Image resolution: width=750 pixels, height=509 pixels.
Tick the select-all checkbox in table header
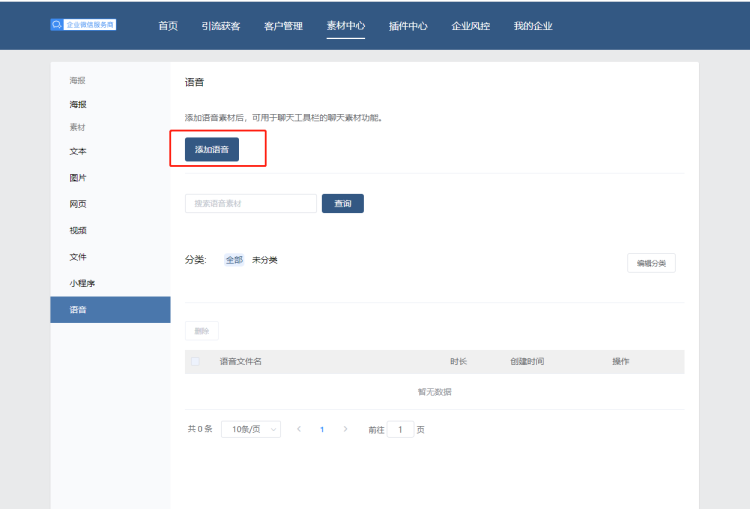(x=195, y=361)
